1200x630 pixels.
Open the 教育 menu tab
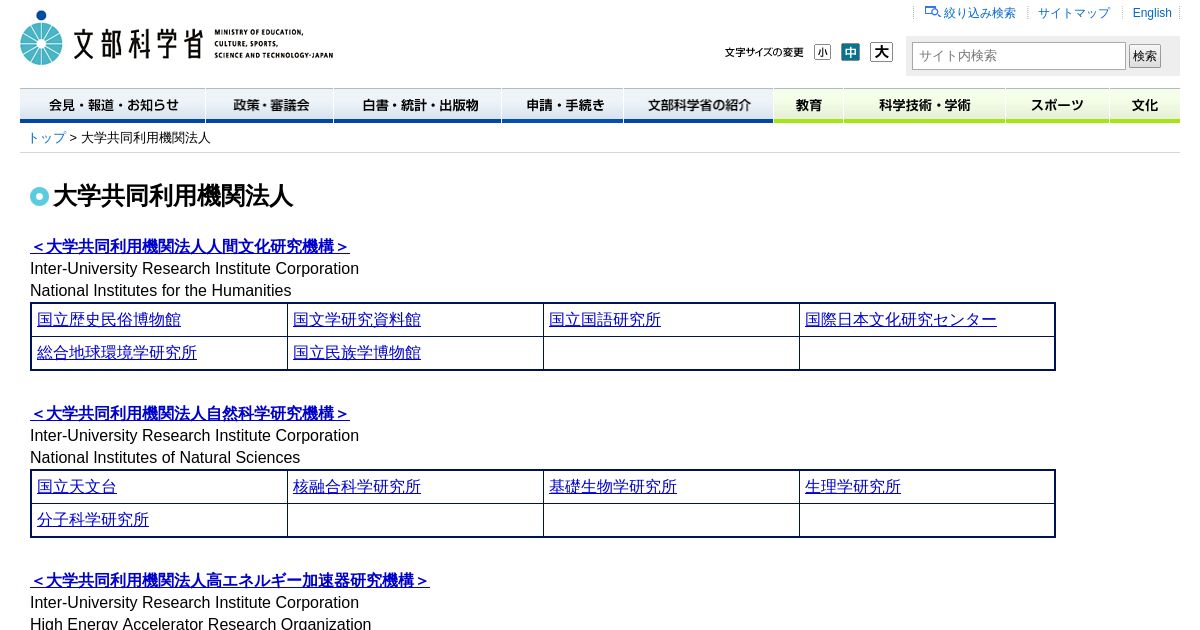click(x=808, y=105)
